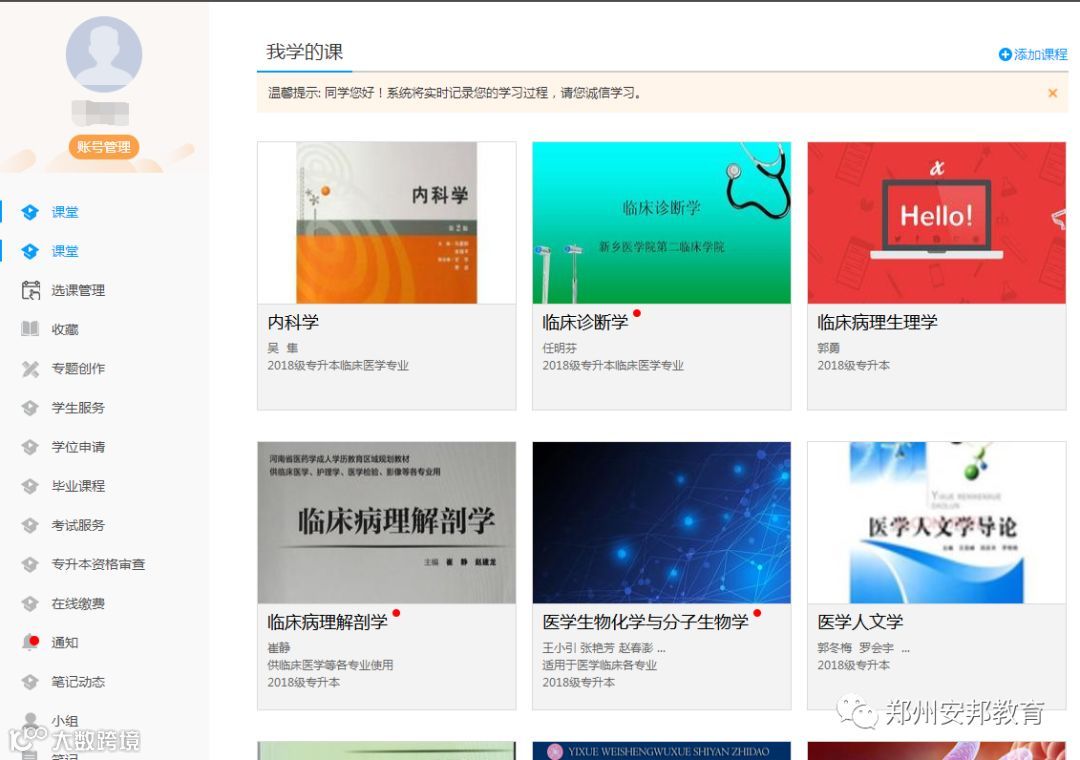This screenshot has height=760, width=1080.
Task: Go to 学生服务 menu entry
Action: [x=78, y=408]
